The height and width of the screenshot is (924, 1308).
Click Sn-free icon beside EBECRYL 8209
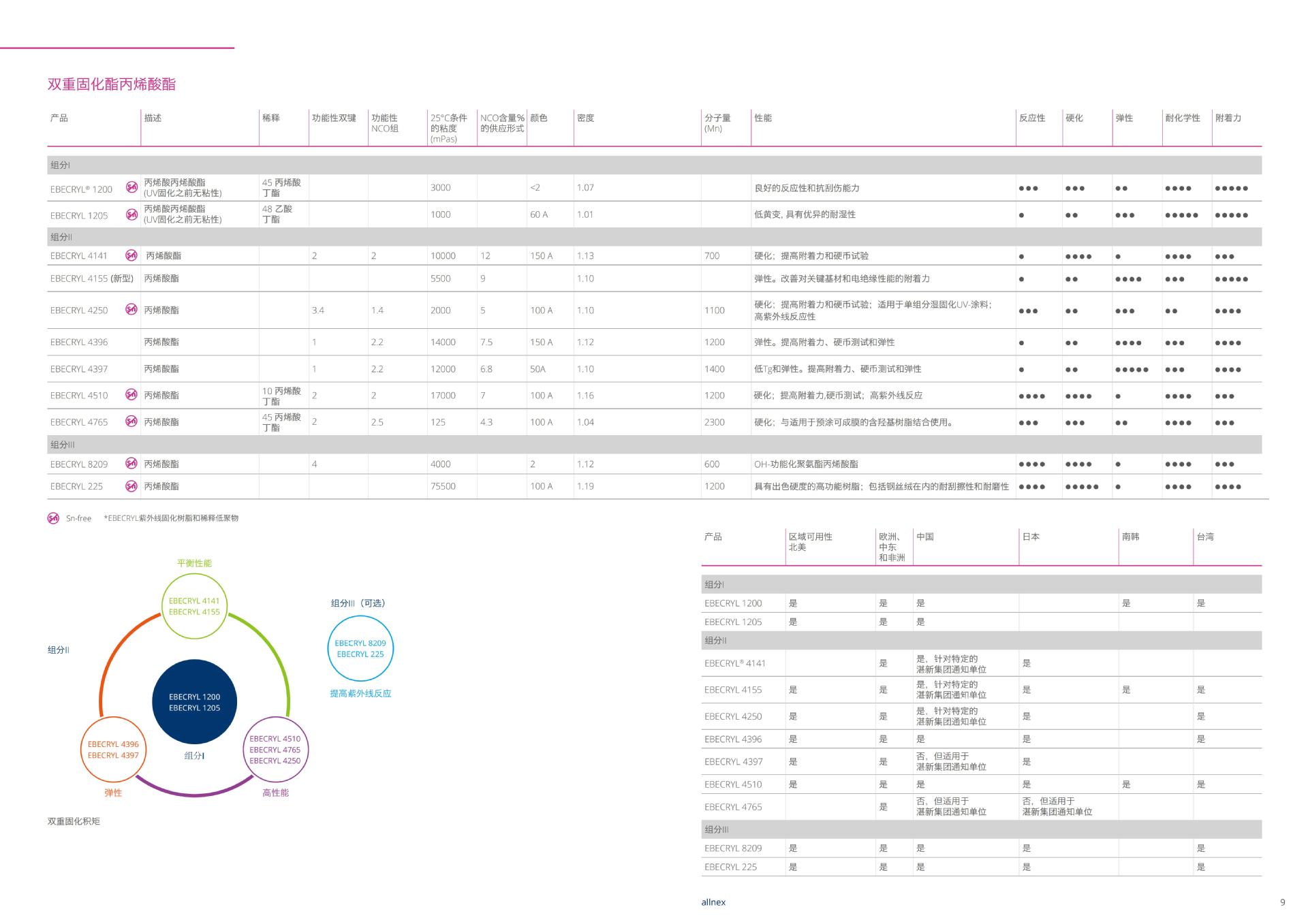pyautogui.click(x=131, y=464)
